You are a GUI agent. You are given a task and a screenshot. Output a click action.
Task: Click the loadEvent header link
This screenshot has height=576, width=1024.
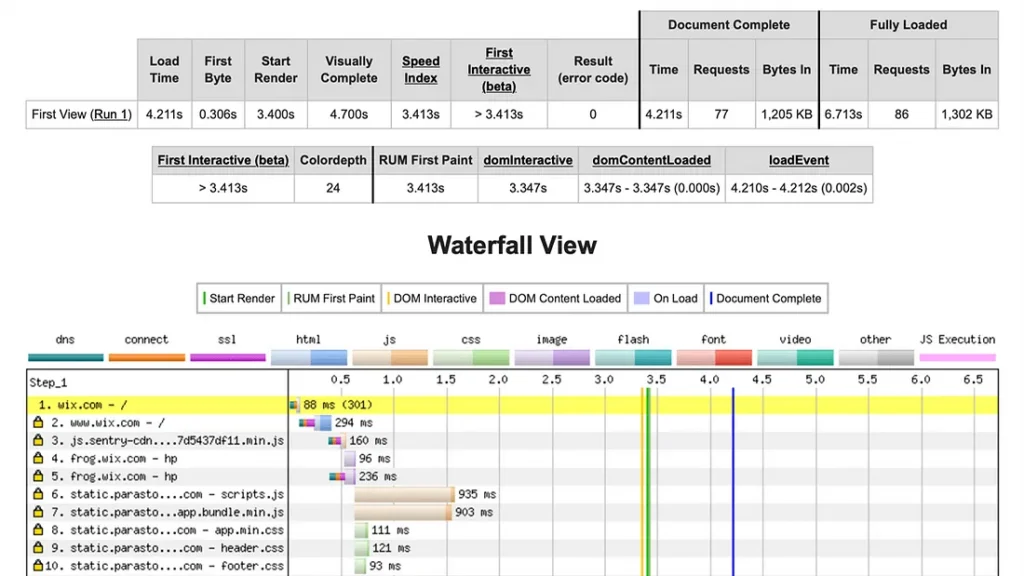tap(798, 160)
